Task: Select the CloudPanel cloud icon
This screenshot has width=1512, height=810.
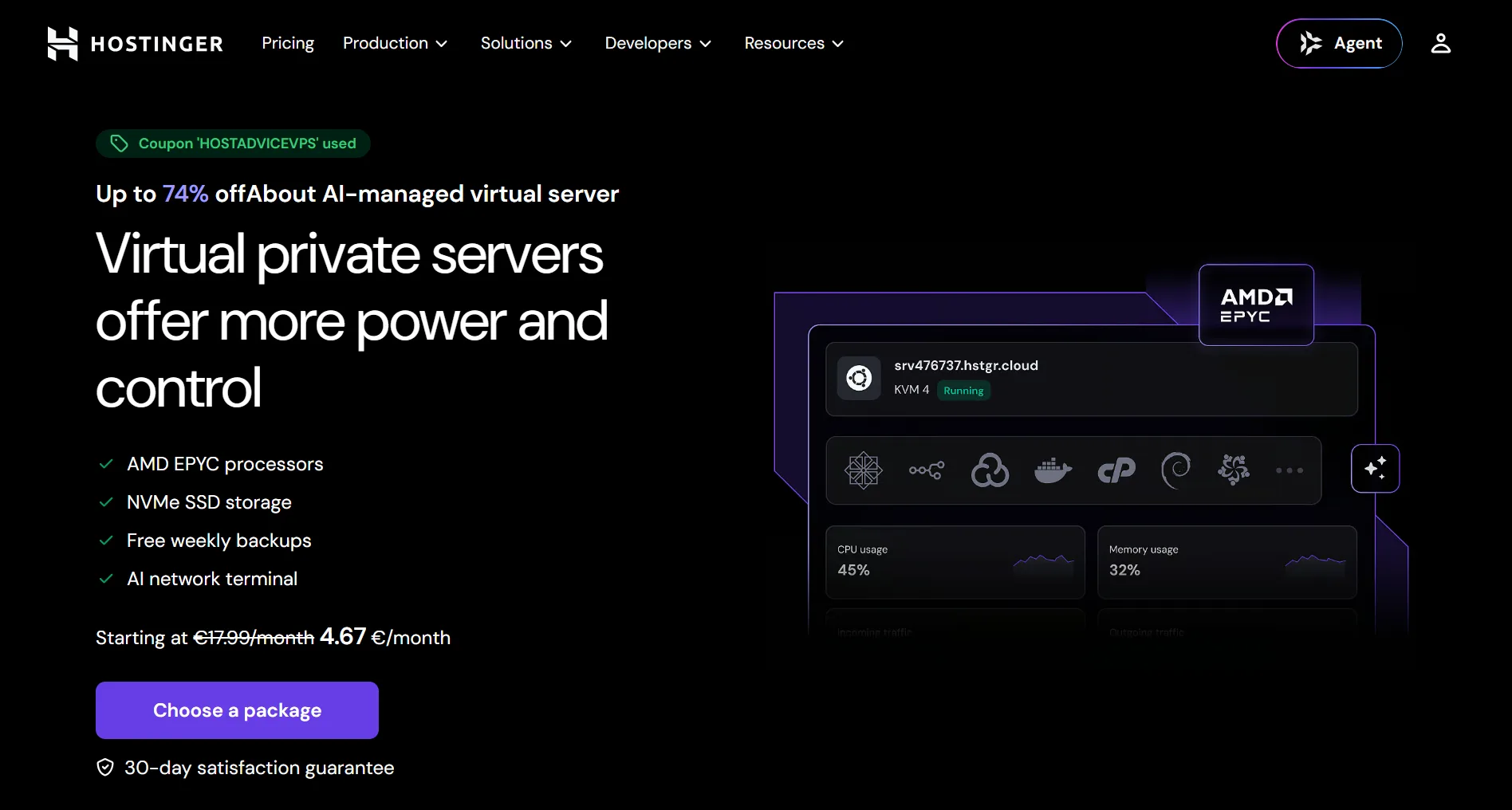Action: click(x=990, y=470)
